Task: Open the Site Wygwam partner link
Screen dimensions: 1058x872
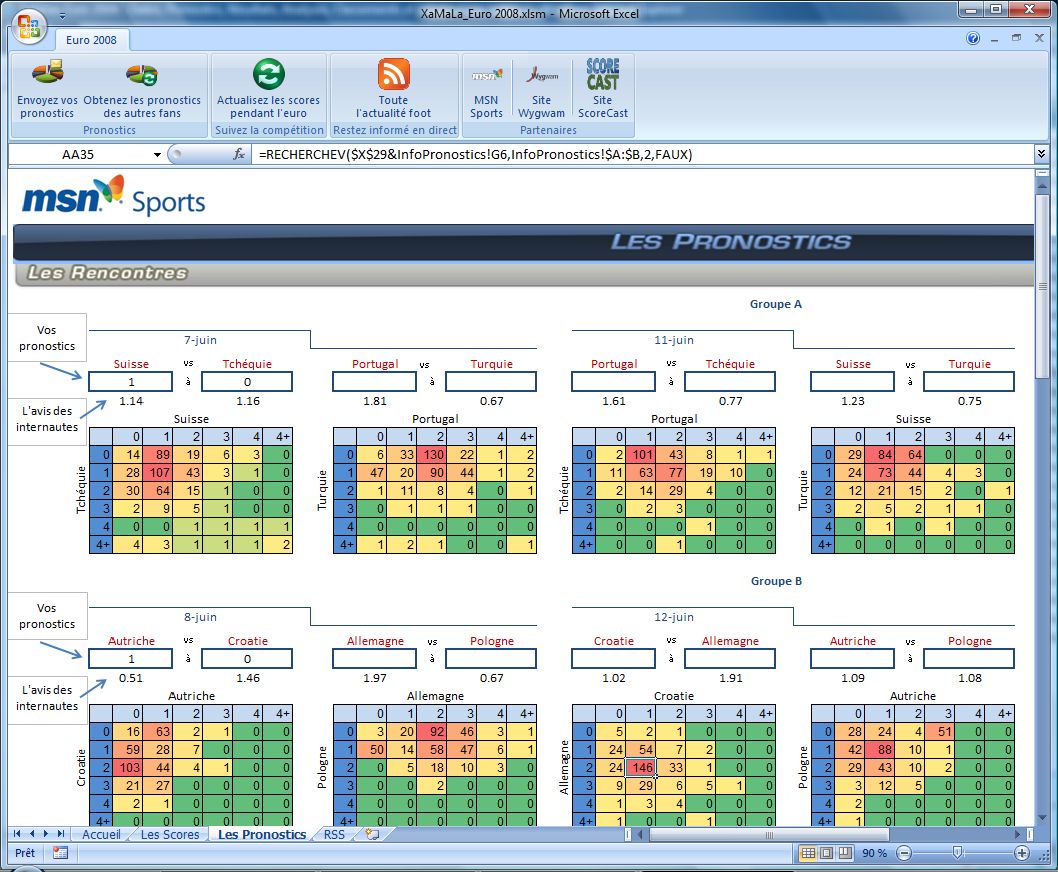Action: coord(541,90)
